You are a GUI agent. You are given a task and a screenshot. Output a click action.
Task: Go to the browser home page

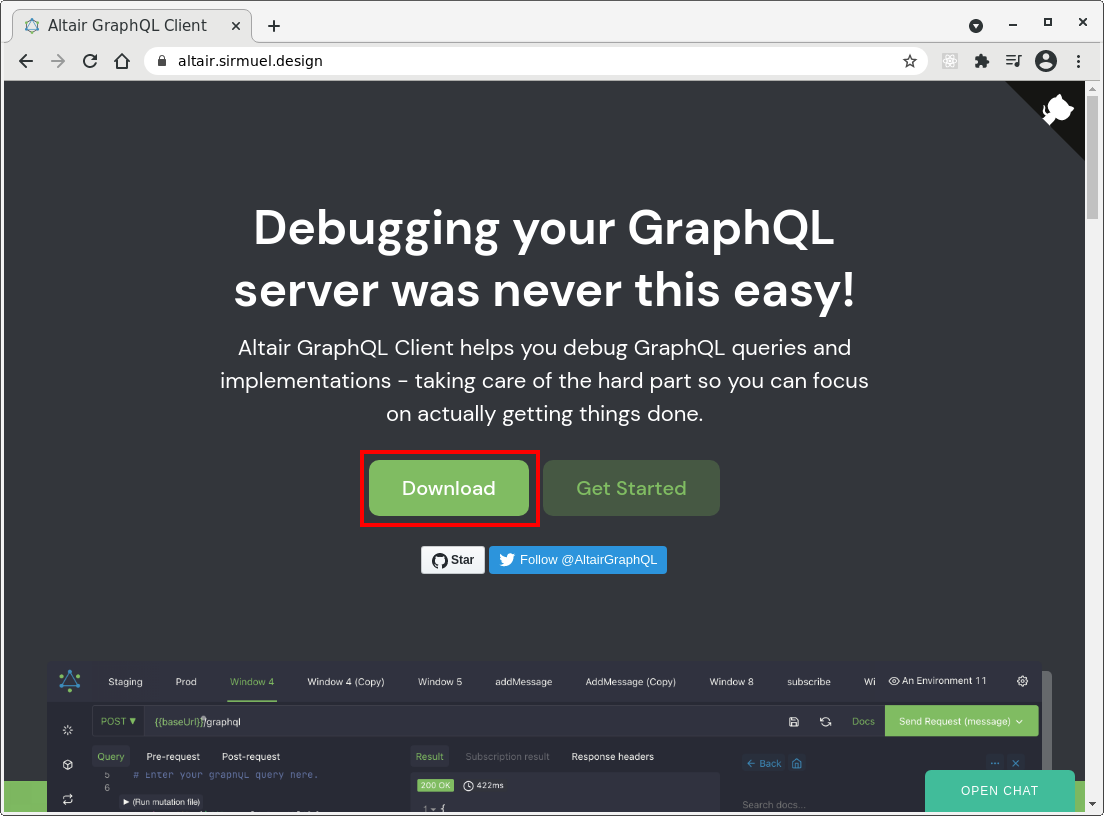[x=122, y=61]
